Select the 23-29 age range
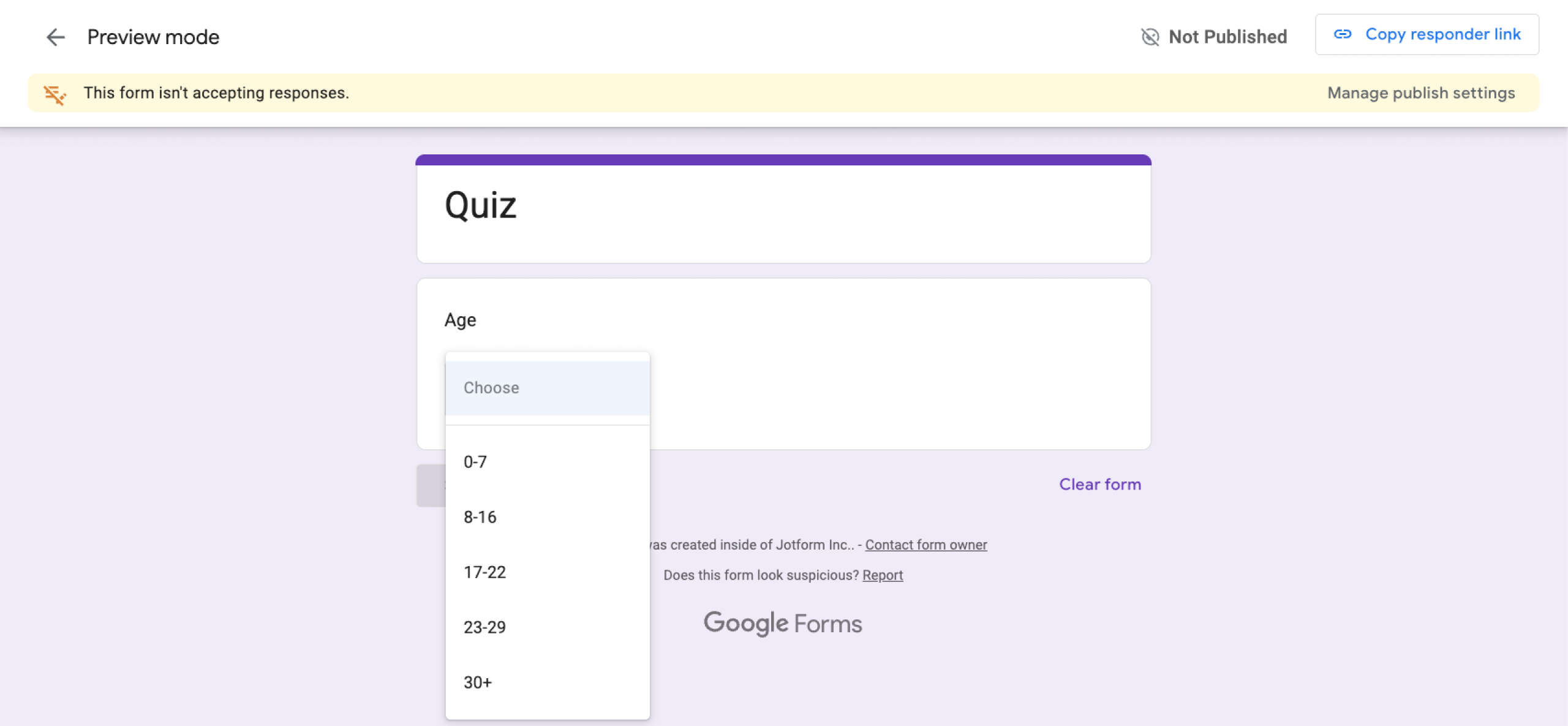Image resolution: width=1568 pixels, height=726 pixels. 484,626
